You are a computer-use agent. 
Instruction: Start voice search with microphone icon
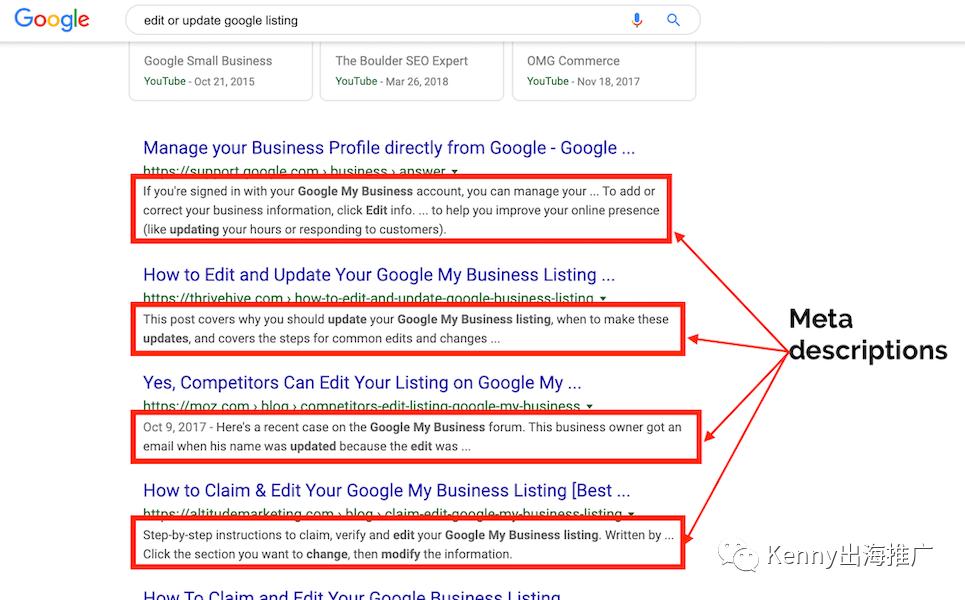tap(637, 20)
